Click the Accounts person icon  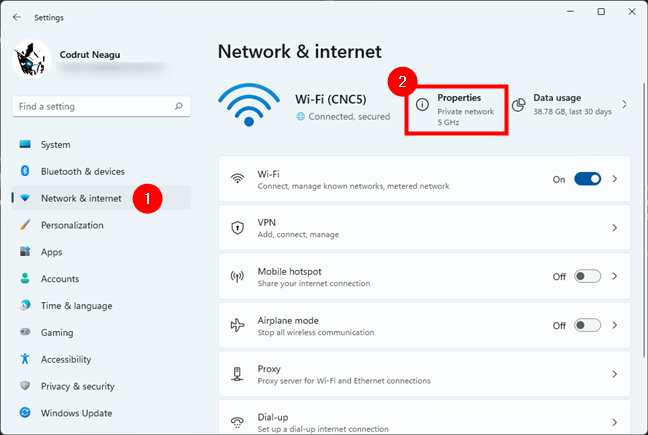tap(25, 278)
